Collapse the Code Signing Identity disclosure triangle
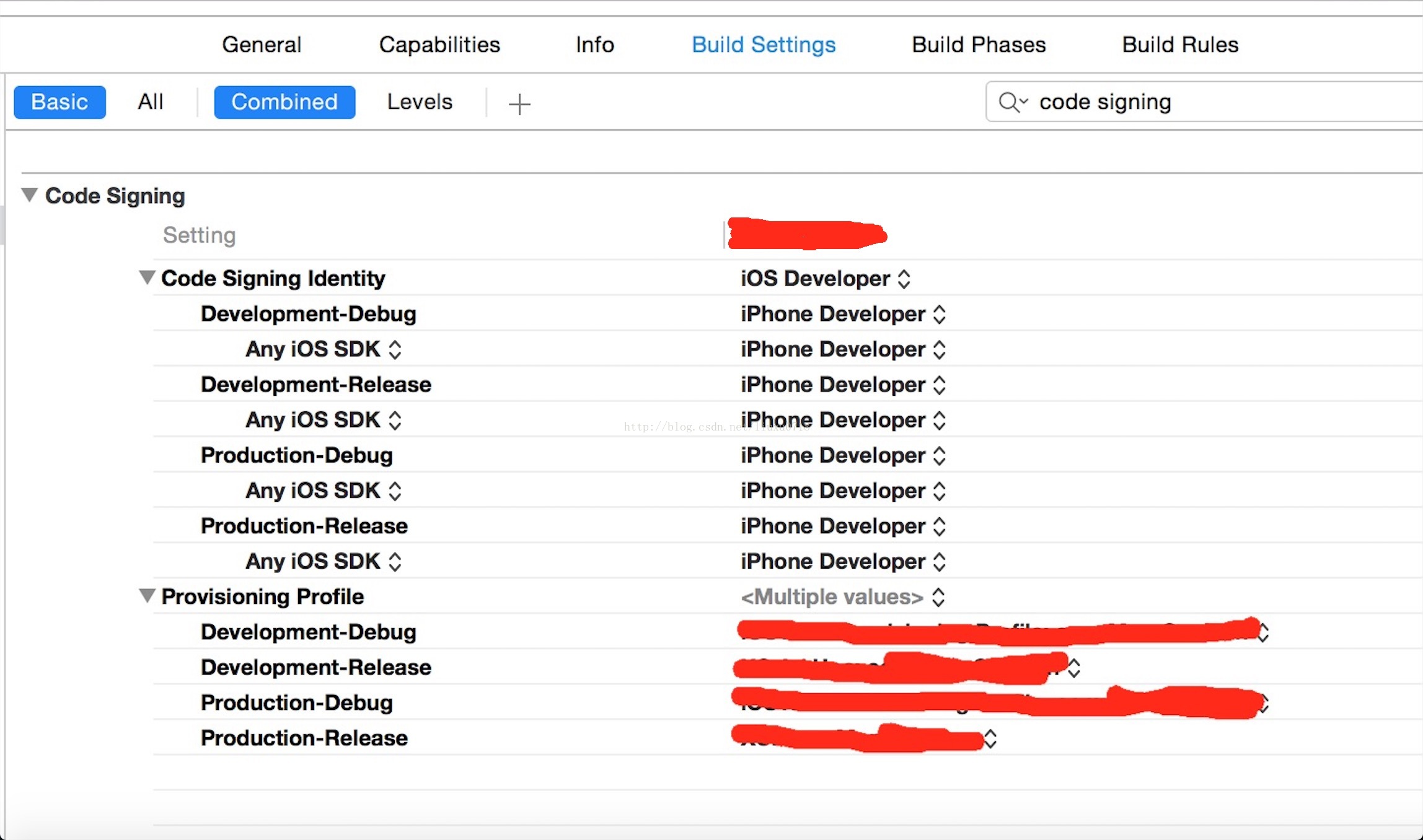 tap(147, 278)
